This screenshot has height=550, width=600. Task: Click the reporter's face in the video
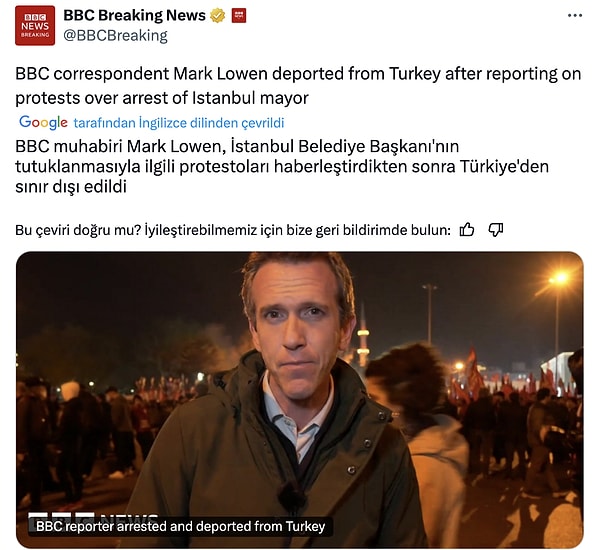coord(300,322)
